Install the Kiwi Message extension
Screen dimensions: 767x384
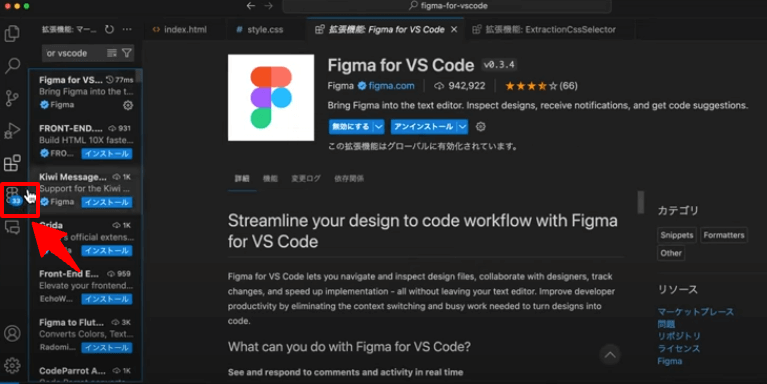107,202
